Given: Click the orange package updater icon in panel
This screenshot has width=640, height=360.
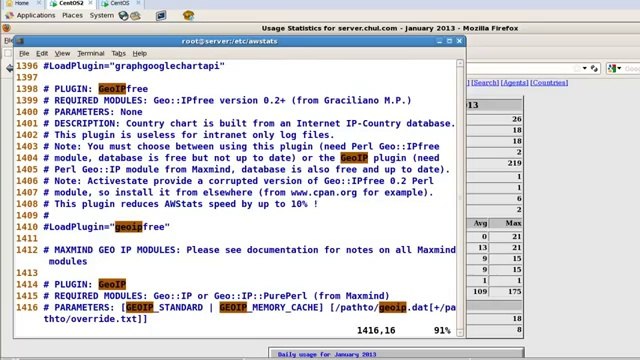Looking at the screenshot, I should tap(188, 16).
